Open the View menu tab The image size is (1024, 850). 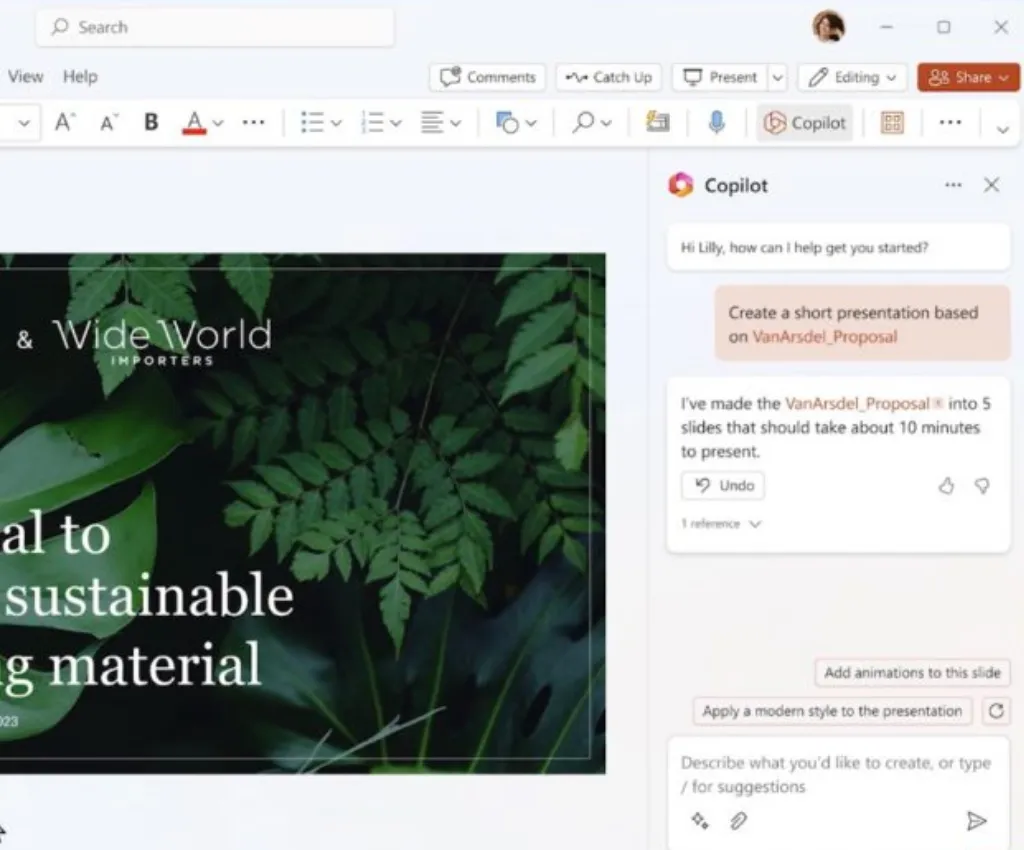pyautogui.click(x=25, y=76)
